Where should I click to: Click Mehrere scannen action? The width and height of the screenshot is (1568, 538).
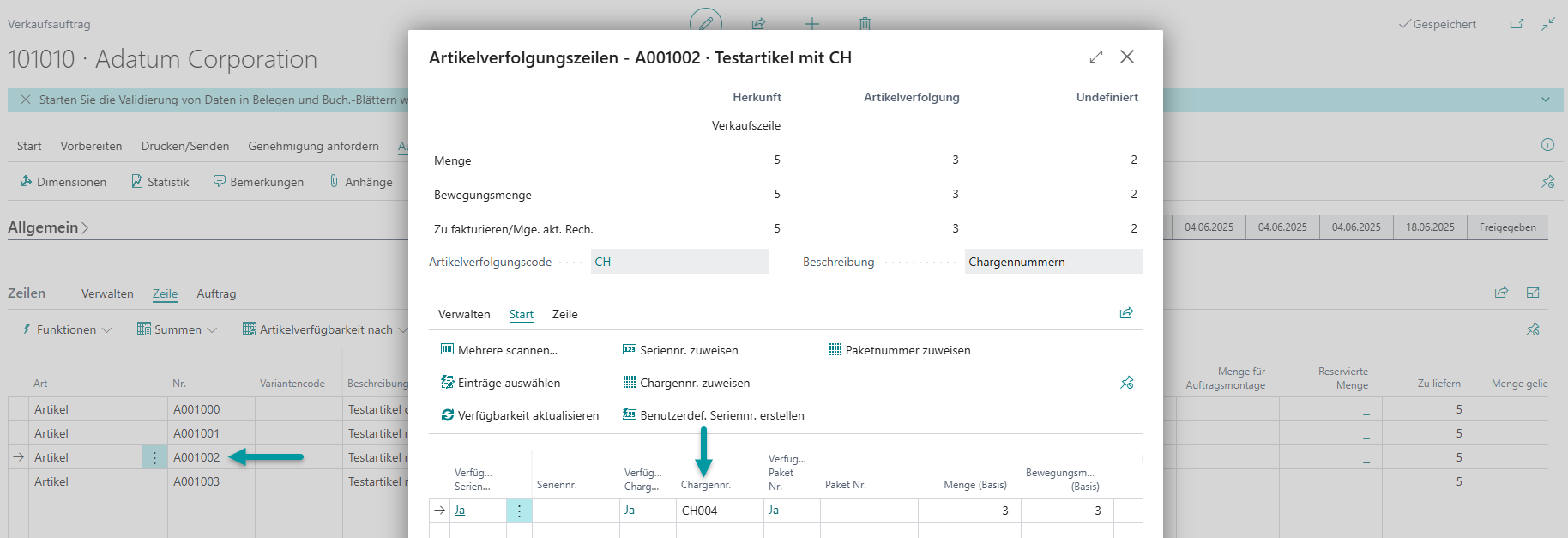499,350
